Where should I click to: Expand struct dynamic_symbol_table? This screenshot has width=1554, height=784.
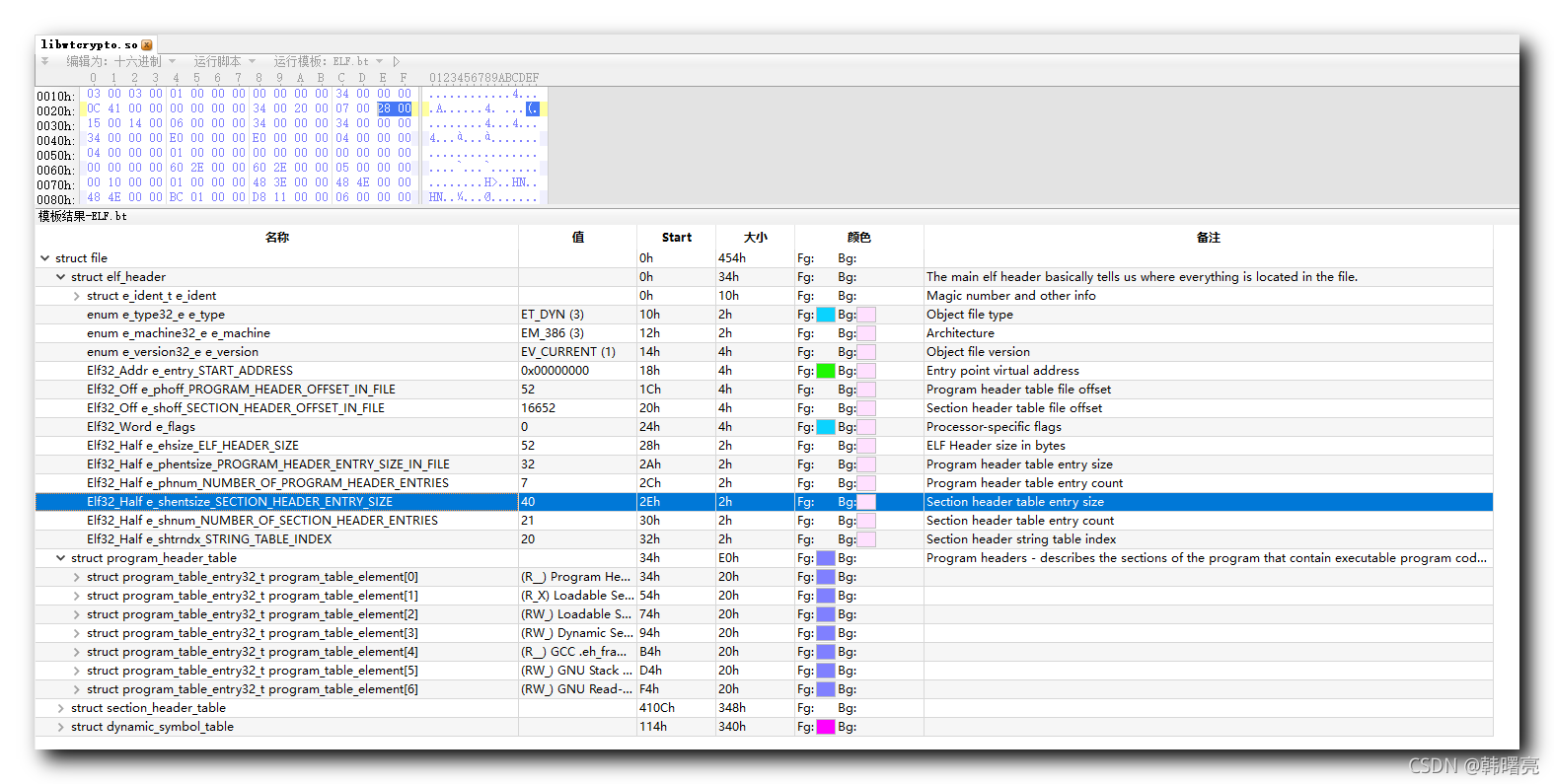click(x=61, y=727)
